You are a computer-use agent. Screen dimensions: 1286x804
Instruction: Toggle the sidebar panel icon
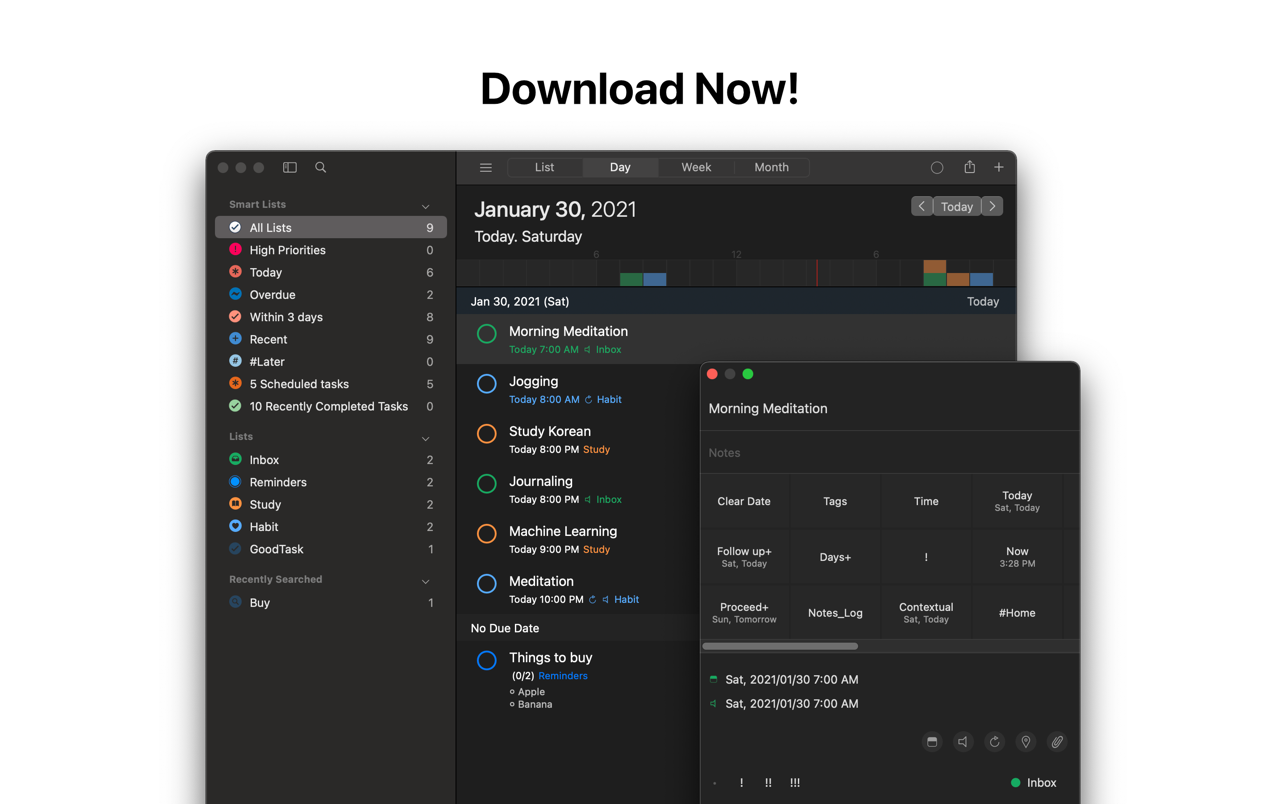[290, 168]
